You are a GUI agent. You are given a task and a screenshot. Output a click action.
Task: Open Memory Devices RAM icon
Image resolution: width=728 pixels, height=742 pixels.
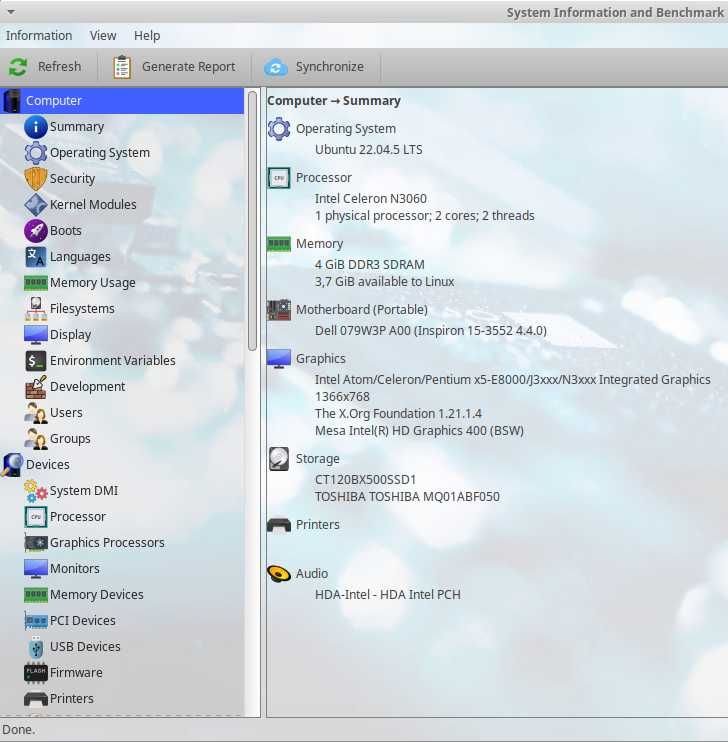tap(36, 594)
